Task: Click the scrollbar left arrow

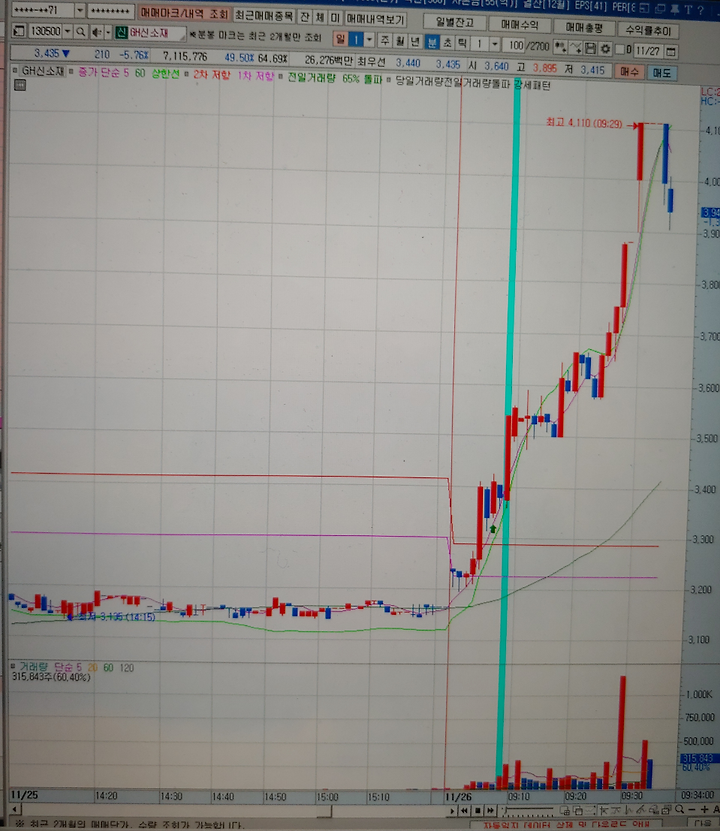Action: (15, 809)
